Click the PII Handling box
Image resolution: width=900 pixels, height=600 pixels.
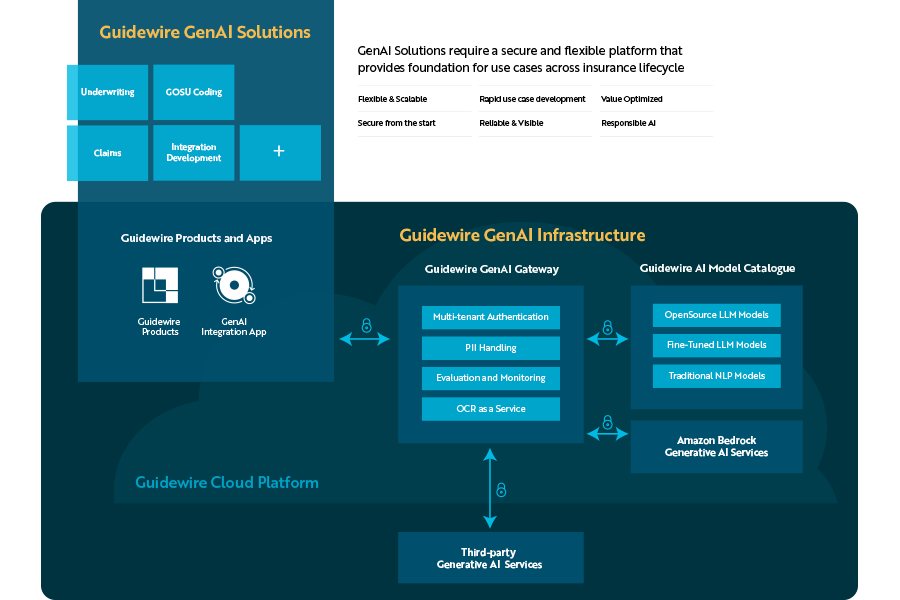coord(491,348)
